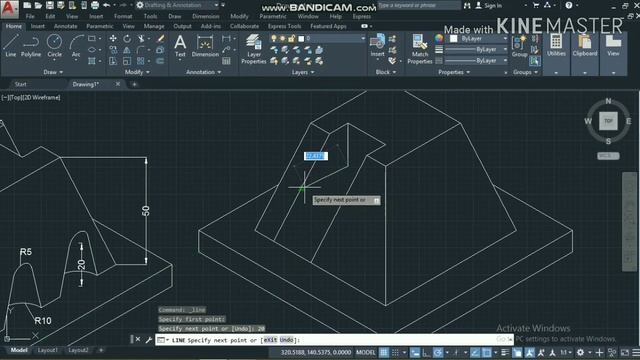Click the Table icon in Annotation
This screenshot has height=360, width=640.
tap(226, 61)
